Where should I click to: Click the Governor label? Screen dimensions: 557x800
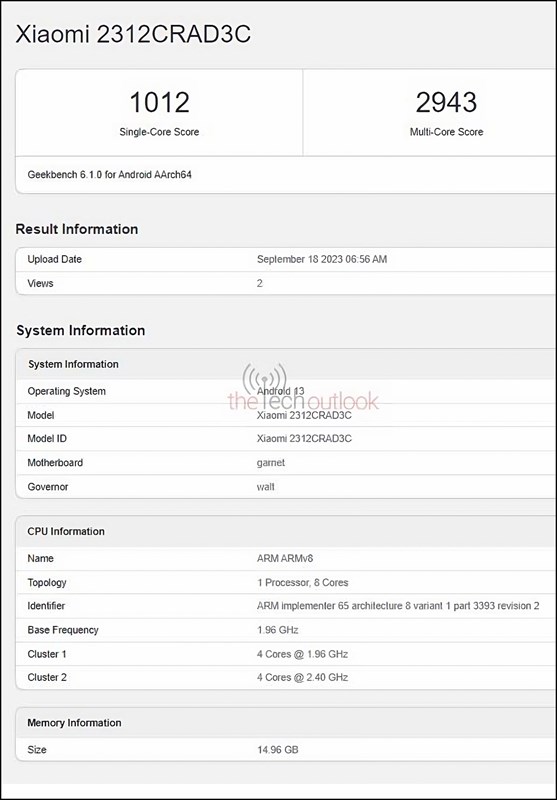point(48,487)
